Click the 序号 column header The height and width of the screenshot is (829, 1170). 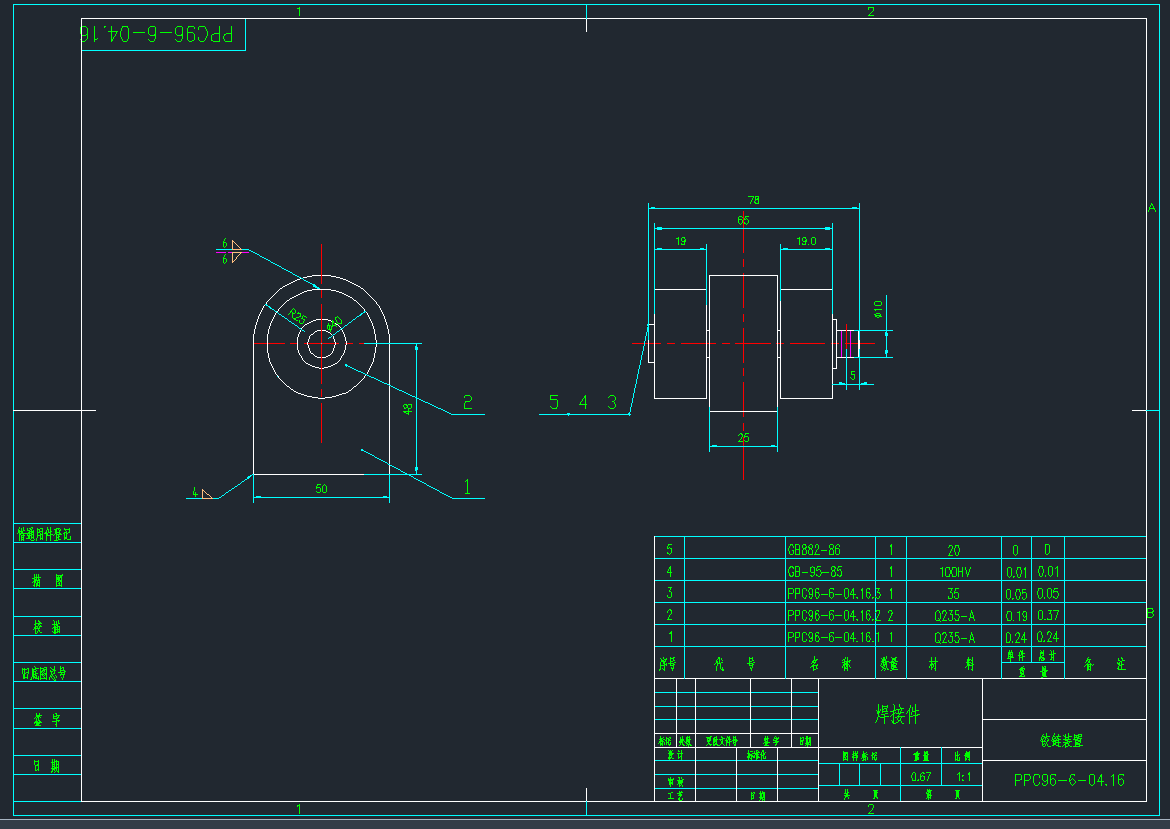click(667, 663)
